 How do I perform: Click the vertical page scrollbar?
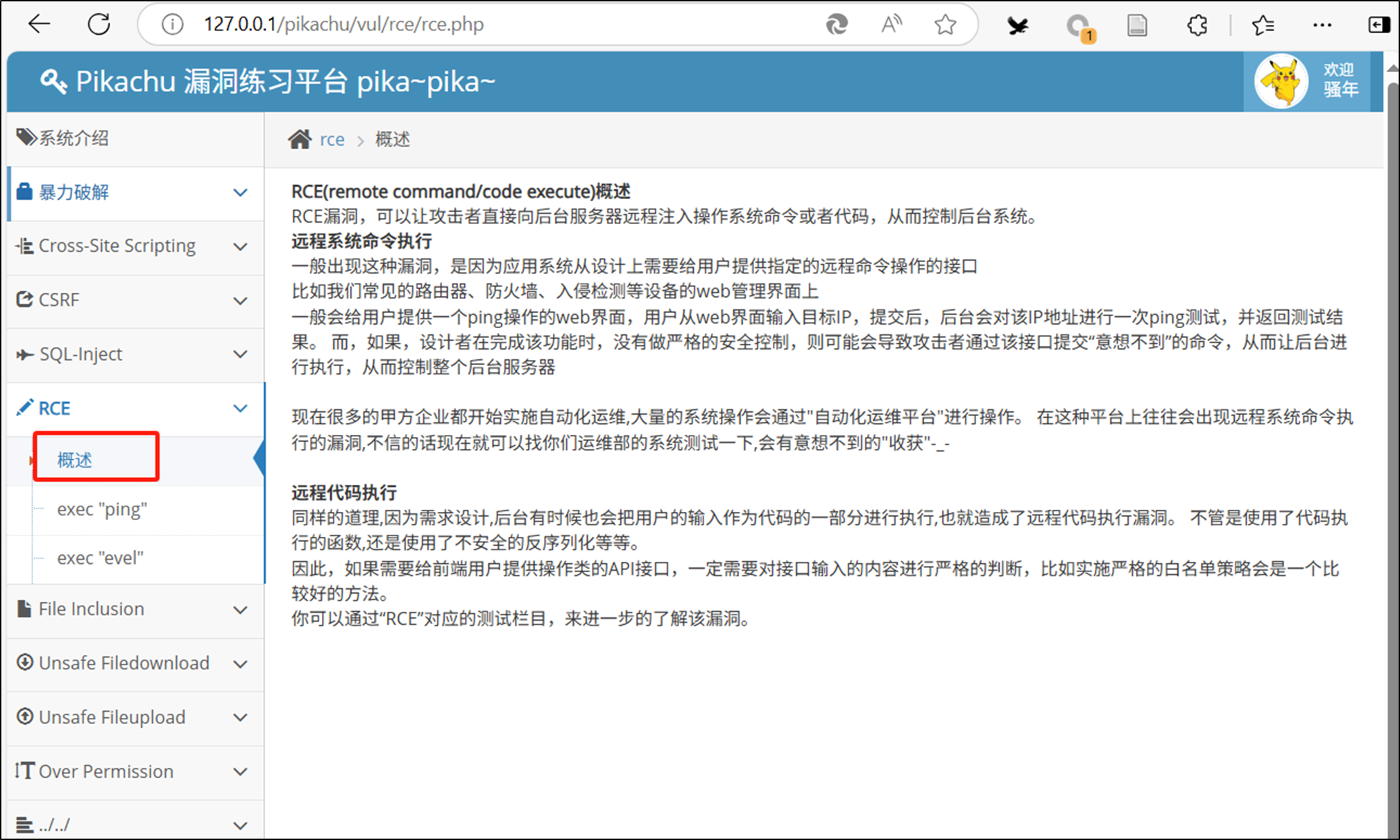pyautogui.click(x=1392, y=416)
